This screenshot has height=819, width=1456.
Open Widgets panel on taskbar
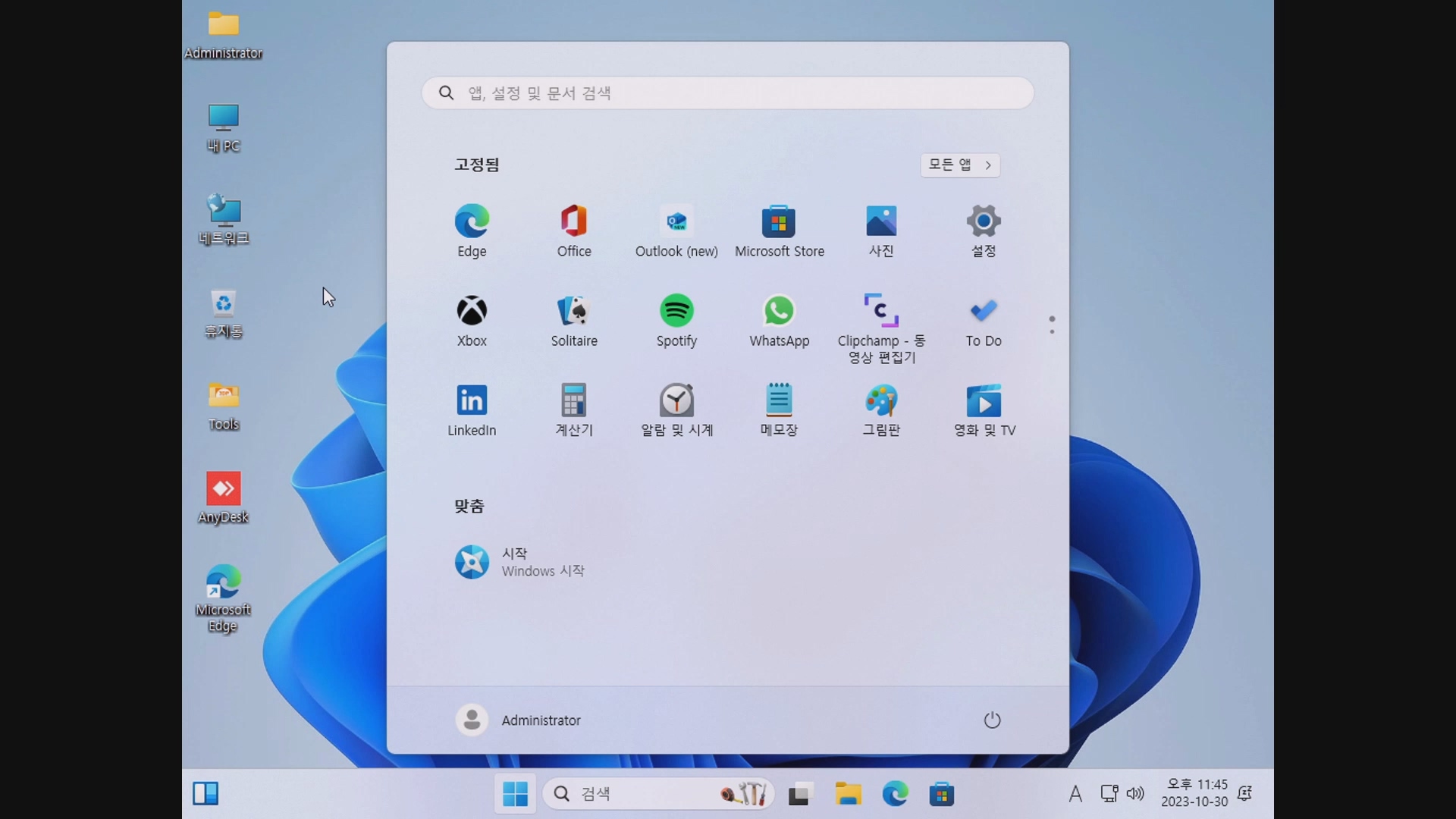[x=206, y=794]
